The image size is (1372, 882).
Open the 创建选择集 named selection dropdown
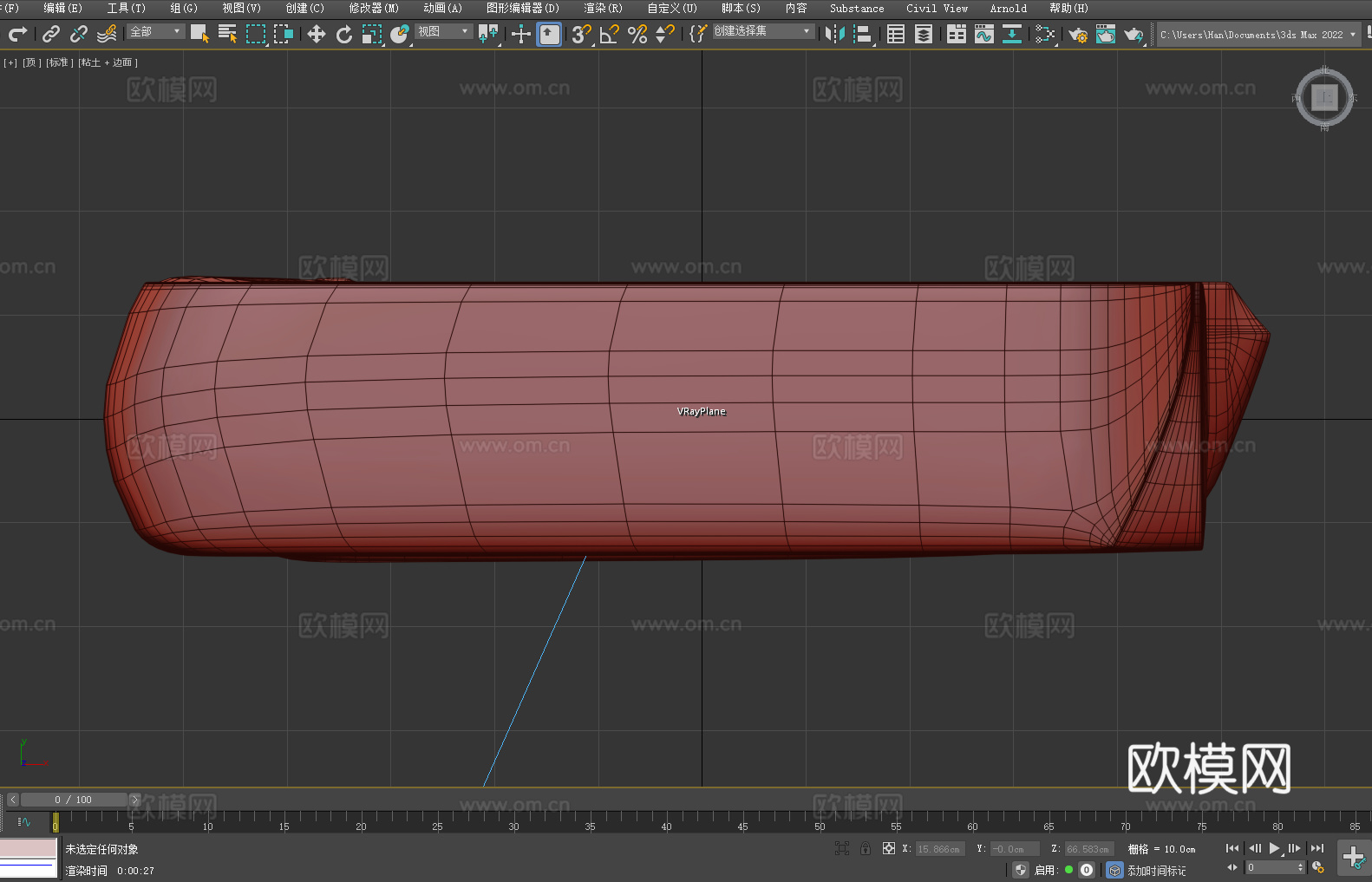pos(763,31)
